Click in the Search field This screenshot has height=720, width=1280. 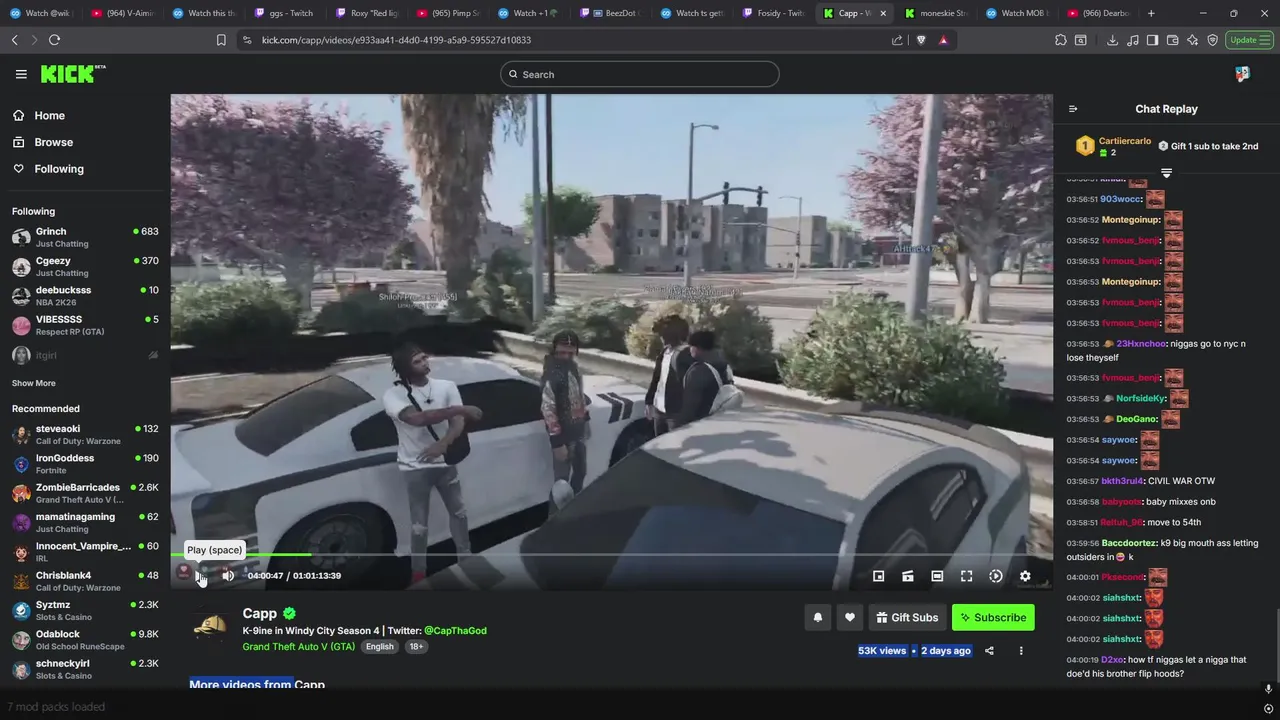pyautogui.click(x=640, y=74)
